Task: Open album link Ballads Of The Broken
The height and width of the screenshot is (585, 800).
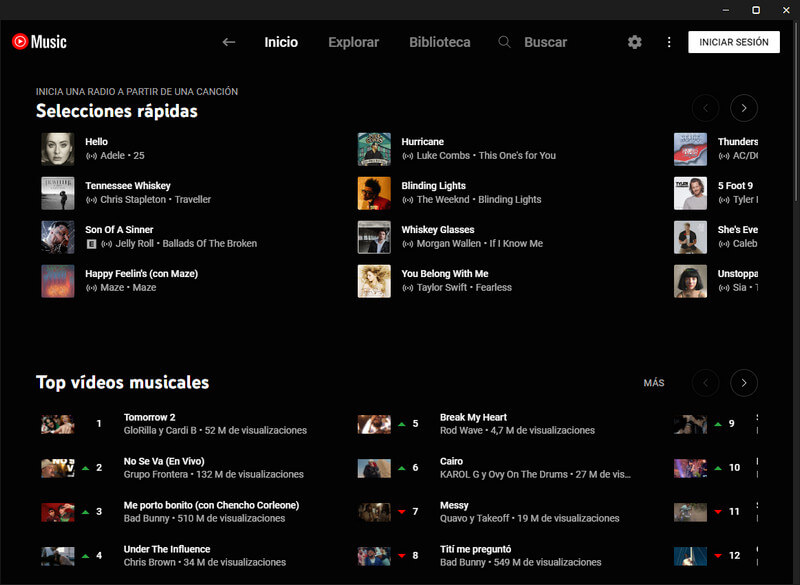Action: click(x=210, y=243)
